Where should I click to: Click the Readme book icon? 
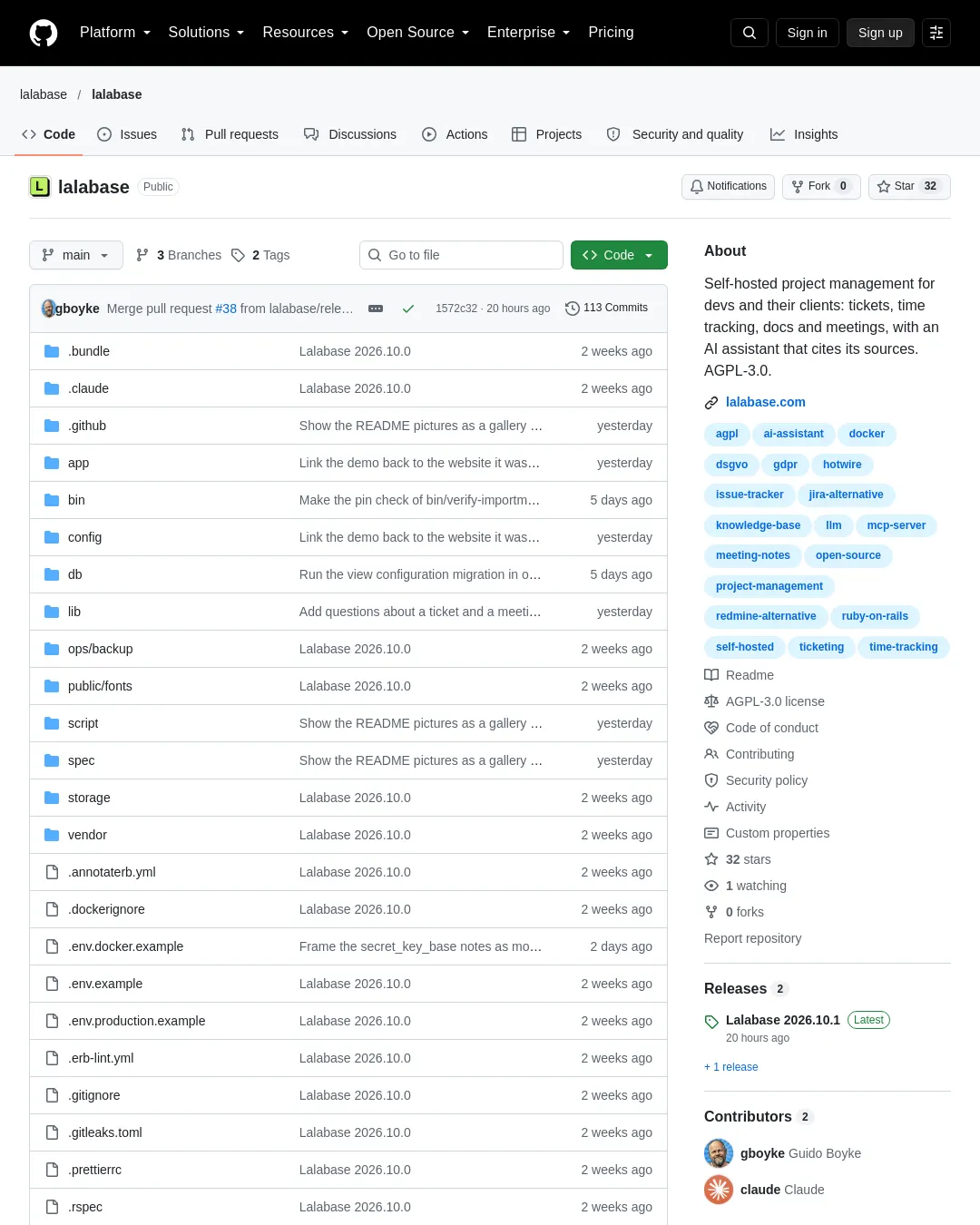(x=711, y=675)
